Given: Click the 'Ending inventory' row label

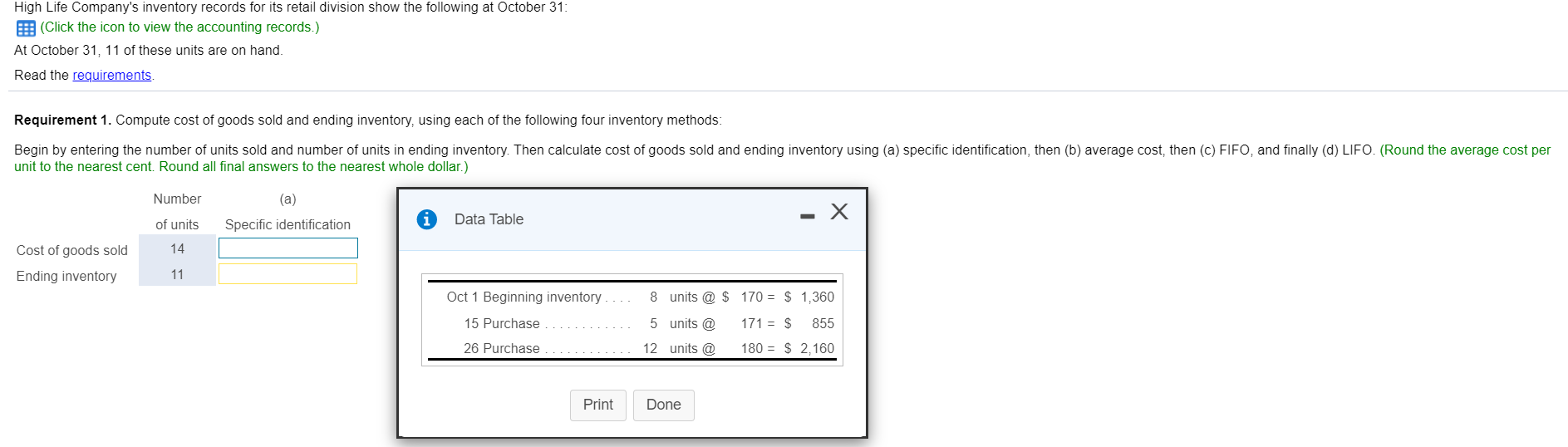Looking at the screenshot, I should tap(66, 277).
